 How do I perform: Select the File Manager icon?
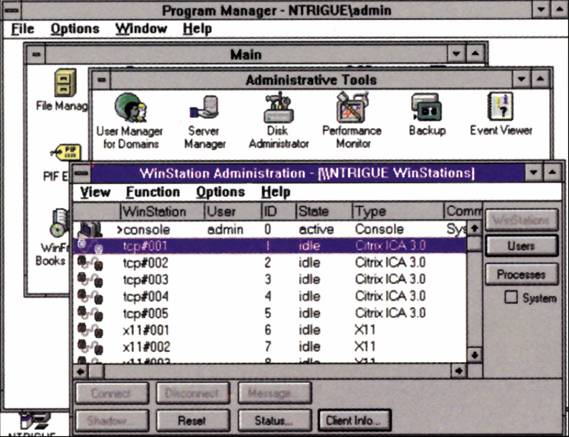point(65,83)
